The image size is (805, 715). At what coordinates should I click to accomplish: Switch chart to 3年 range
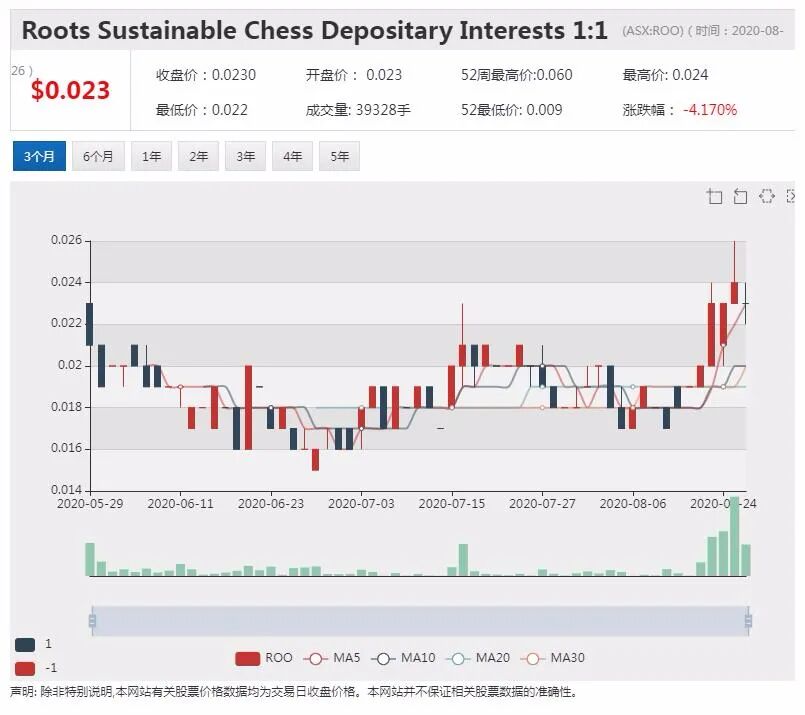click(245, 156)
